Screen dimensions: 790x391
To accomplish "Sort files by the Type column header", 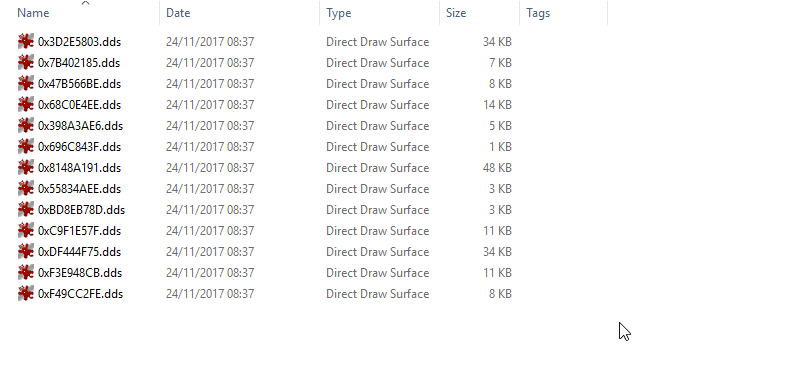I will pyautogui.click(x=339, y=13).
